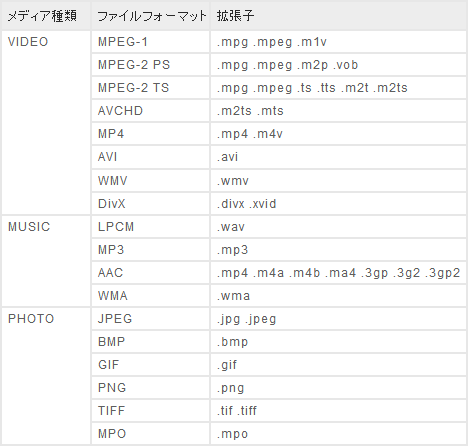This screenshot has height=446, width=468.
Task: Click the 拡張子 column header
Action: coord(338,16)
